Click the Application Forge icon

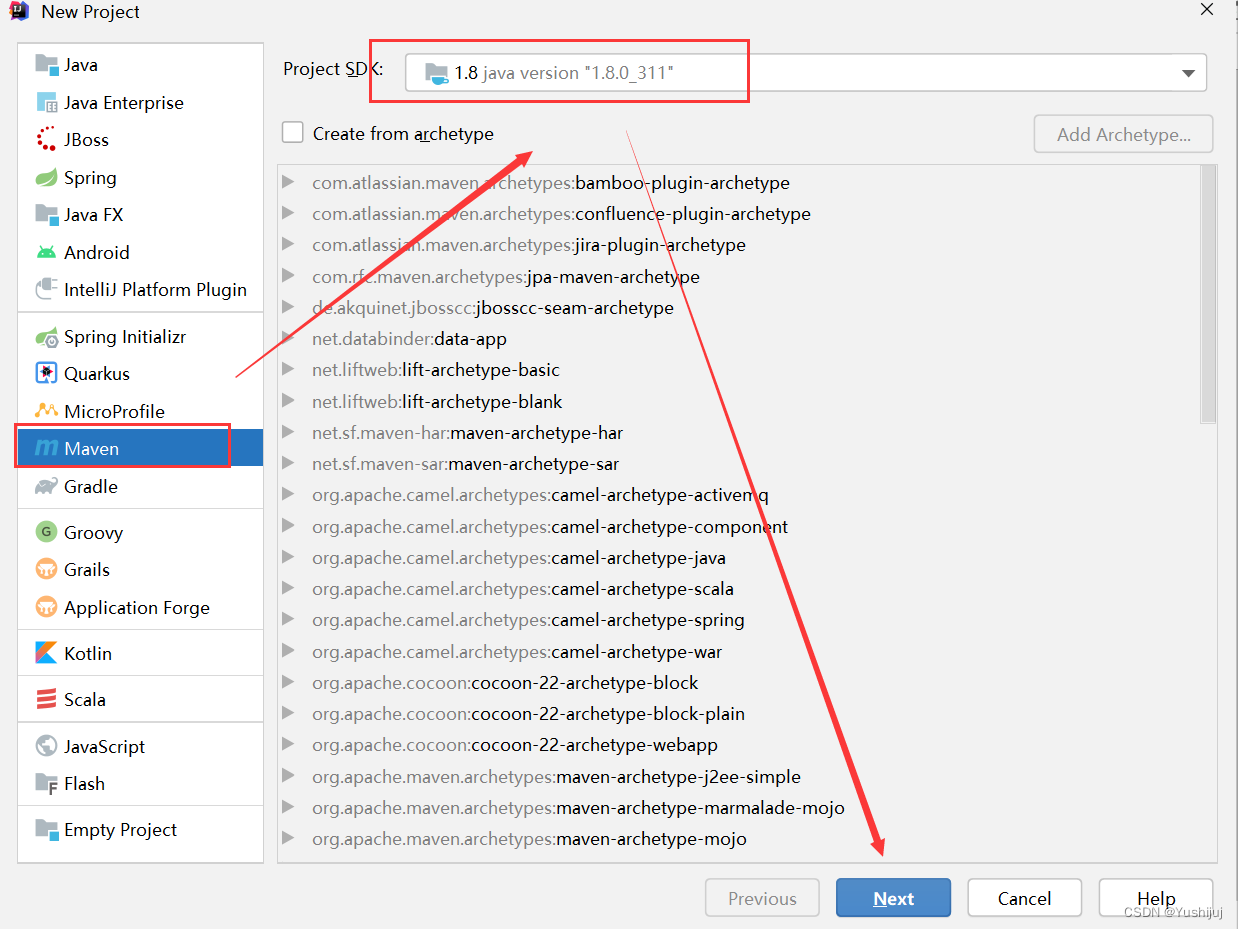pos(47,607)
